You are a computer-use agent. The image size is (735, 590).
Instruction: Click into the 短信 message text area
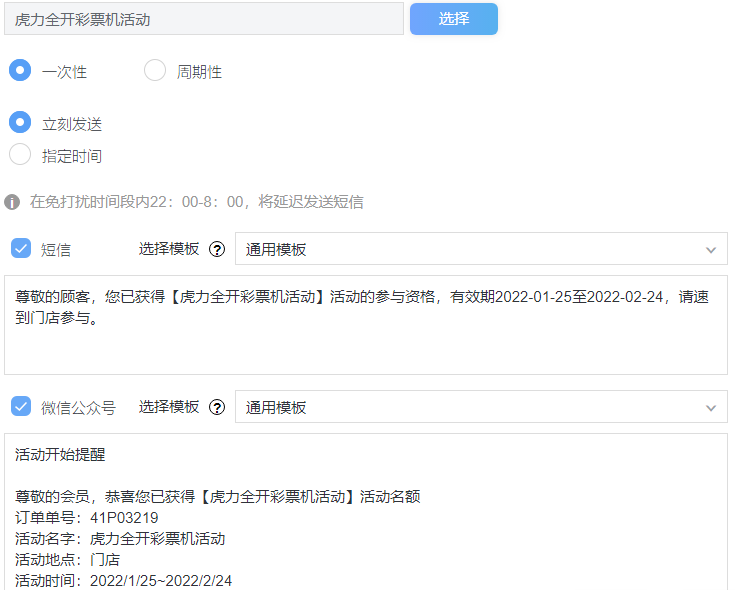click(x=366, y=325)
